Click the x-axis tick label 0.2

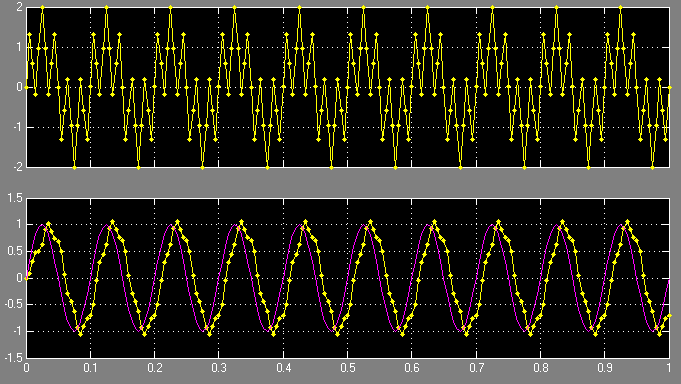point(155,368)
